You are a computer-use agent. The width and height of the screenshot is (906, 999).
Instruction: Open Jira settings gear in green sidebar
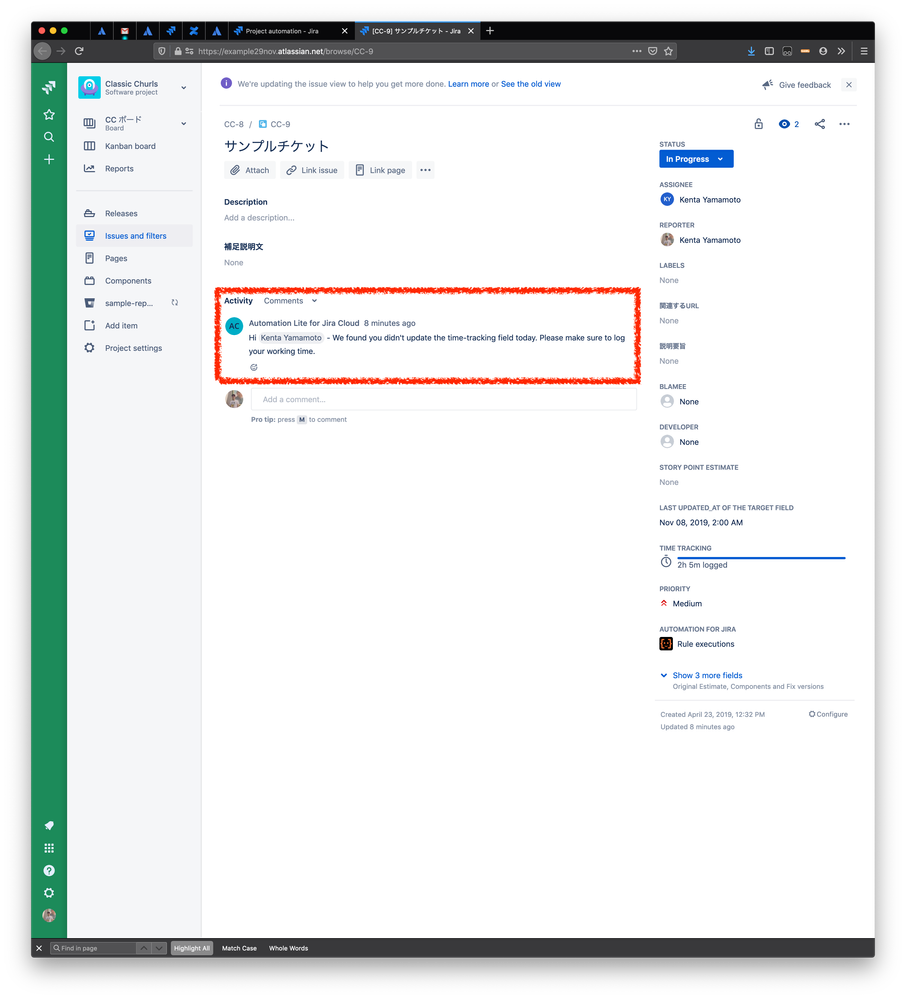pos(48,893)
